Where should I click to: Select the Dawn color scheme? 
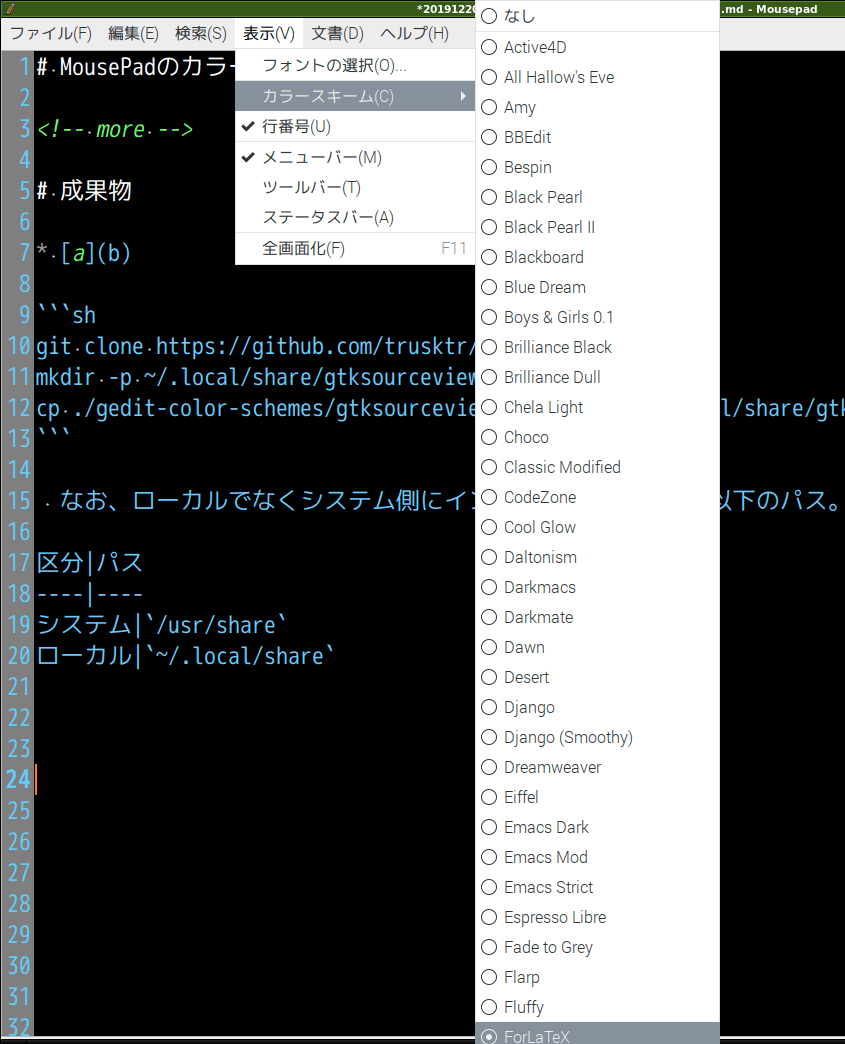[x=597, y=647]
